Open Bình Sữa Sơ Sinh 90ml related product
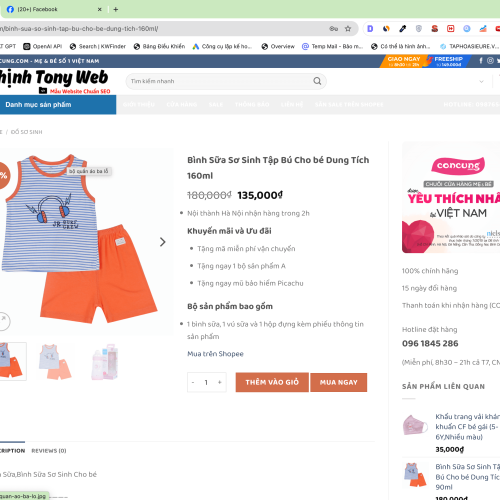Viewport: 500px width, 500px height. point(467,477)
